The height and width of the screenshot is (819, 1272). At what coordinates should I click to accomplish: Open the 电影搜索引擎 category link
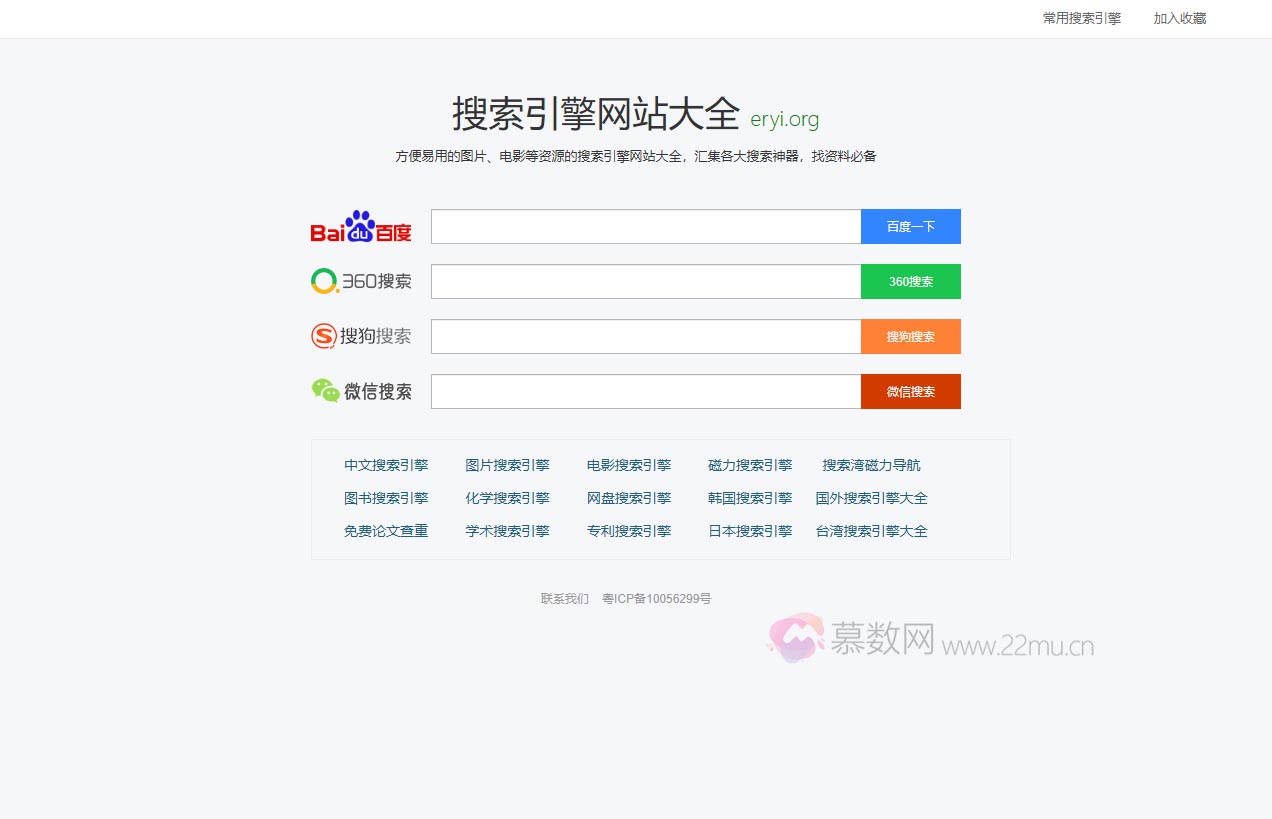(x=628, y=465)
